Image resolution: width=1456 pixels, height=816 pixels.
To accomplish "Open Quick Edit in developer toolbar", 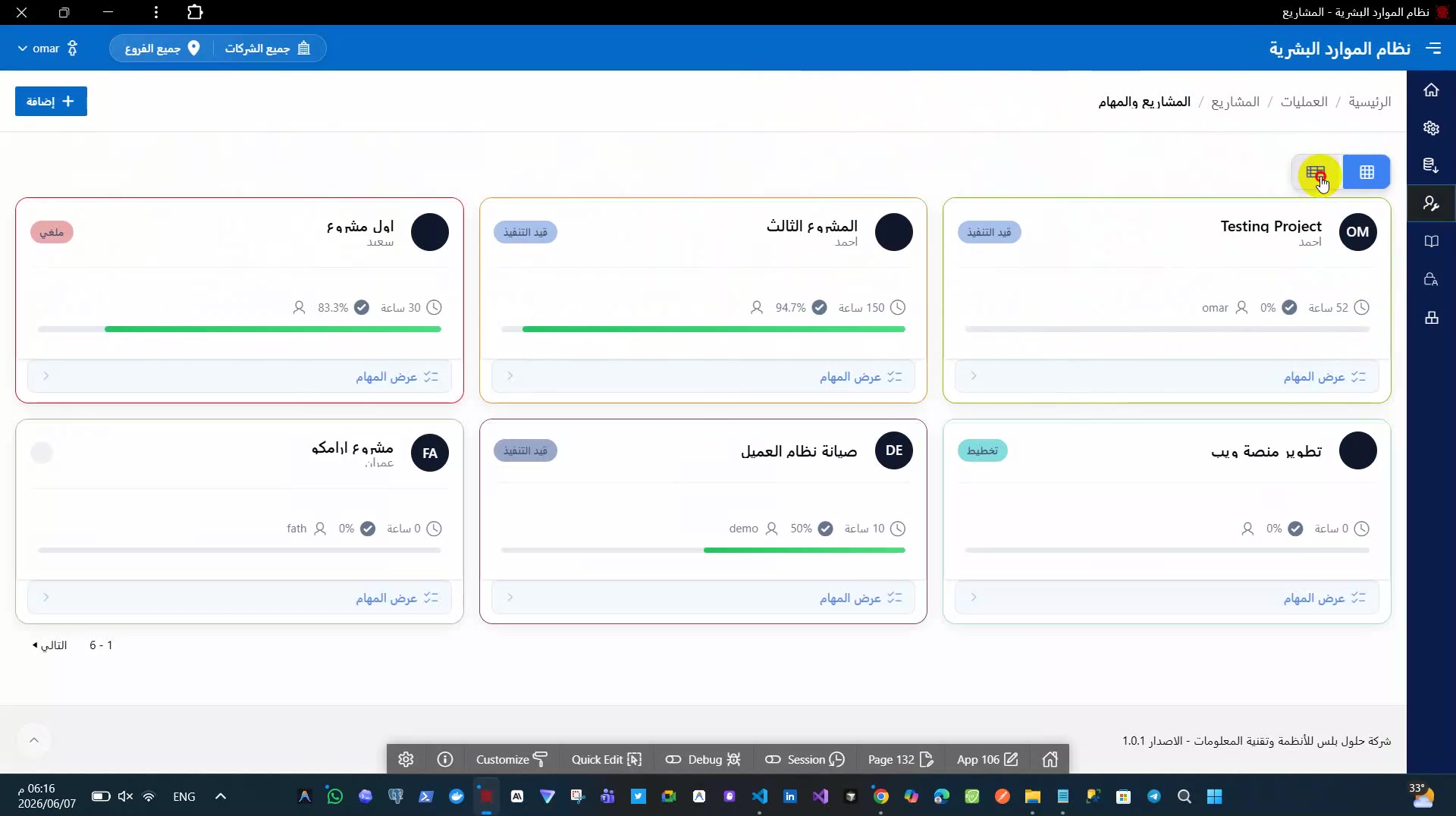I will point(607,759).
